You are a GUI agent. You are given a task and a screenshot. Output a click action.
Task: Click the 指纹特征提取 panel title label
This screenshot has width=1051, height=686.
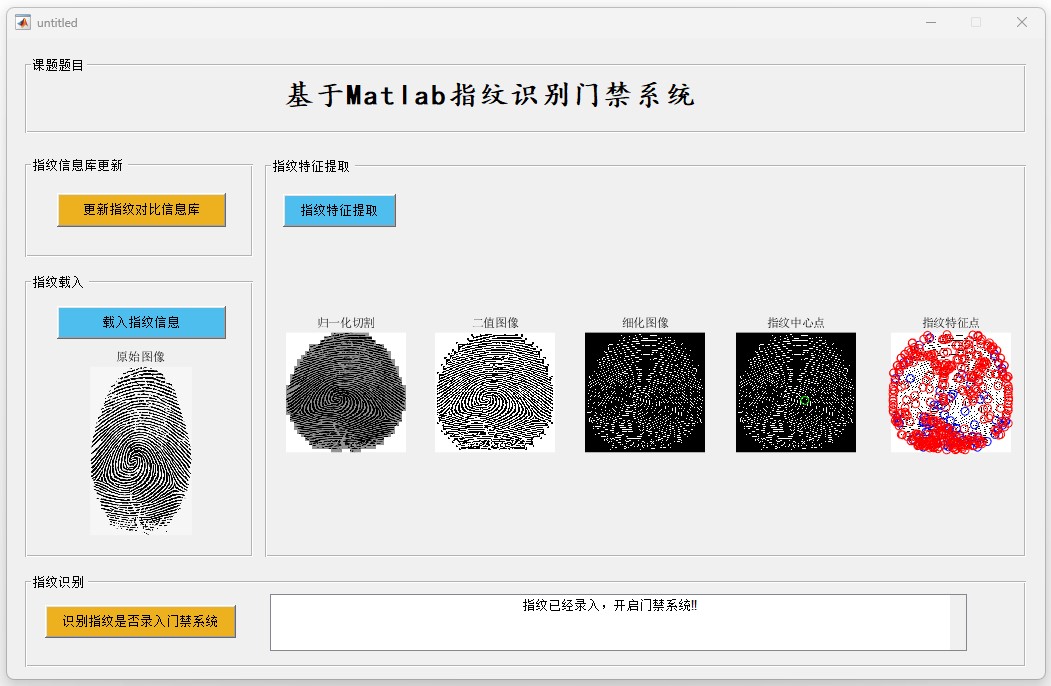tap(311, 166)
